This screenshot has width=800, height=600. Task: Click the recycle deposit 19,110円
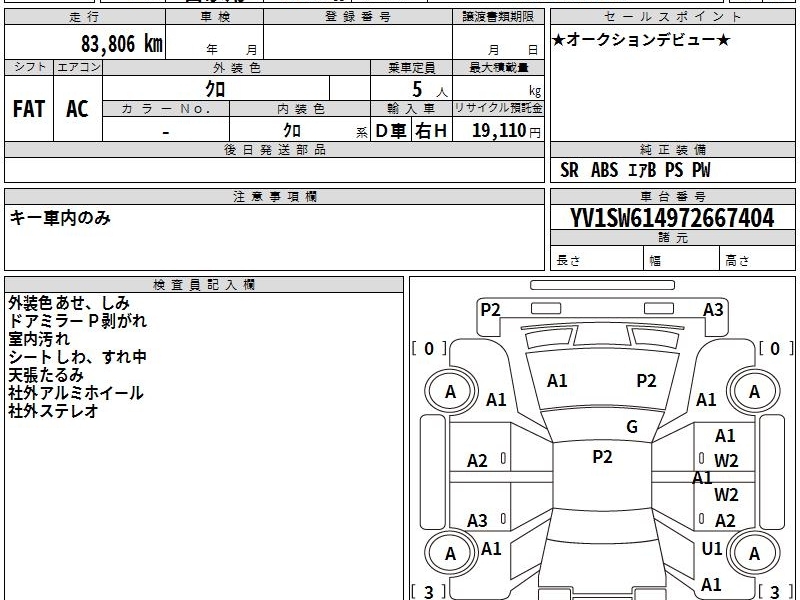point(506,131)
